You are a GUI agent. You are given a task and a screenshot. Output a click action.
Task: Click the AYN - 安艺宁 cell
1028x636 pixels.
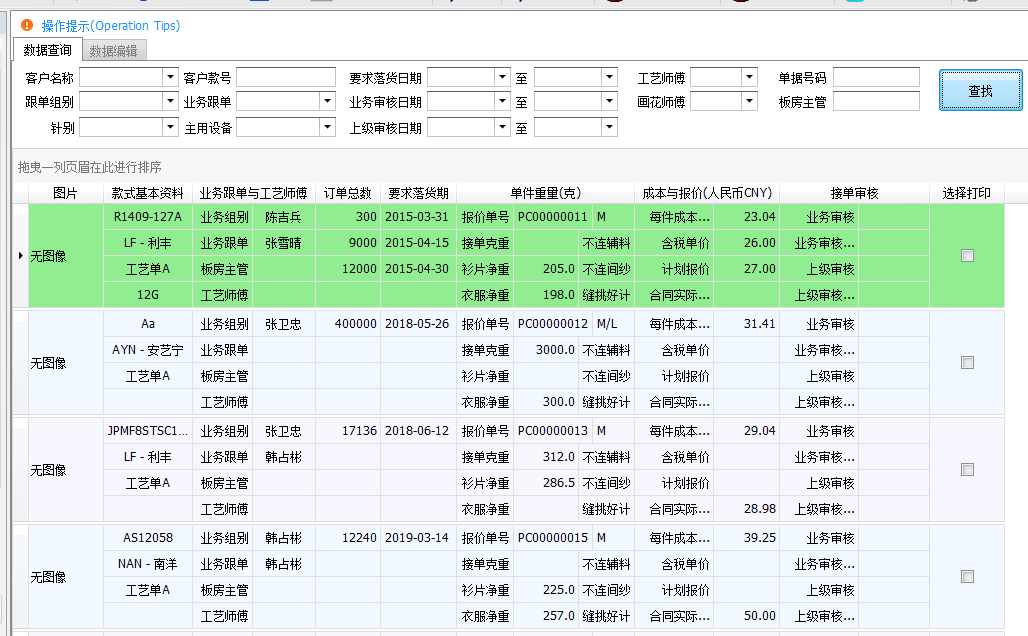click(148, 350)
